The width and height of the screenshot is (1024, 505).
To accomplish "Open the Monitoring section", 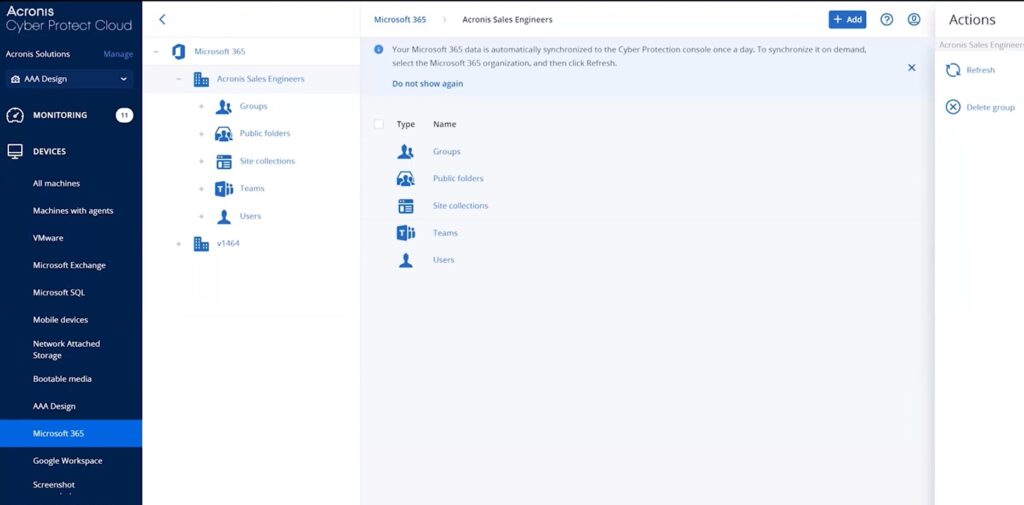I will (x=60, y=115).
